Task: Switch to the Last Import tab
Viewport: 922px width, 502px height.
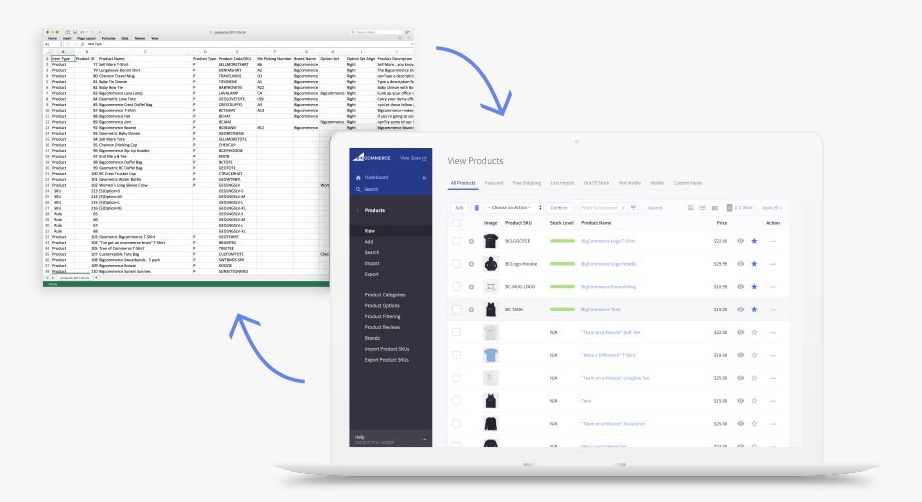Action: click(x=562, y=183)
